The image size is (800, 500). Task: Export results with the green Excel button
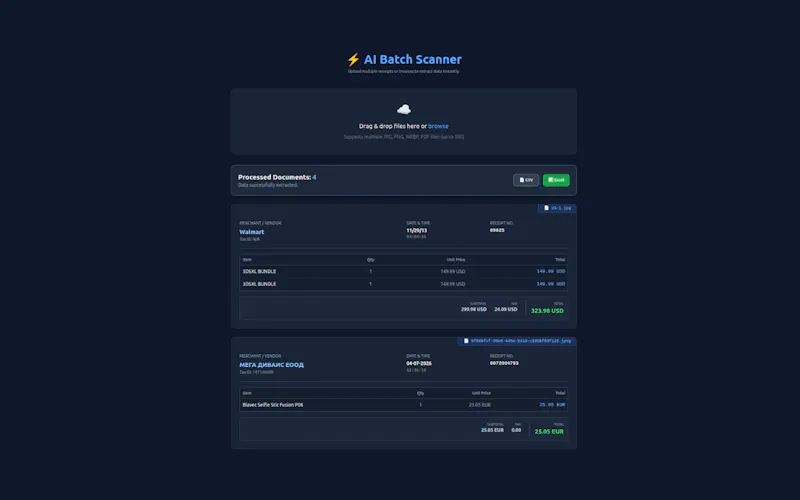556,180
